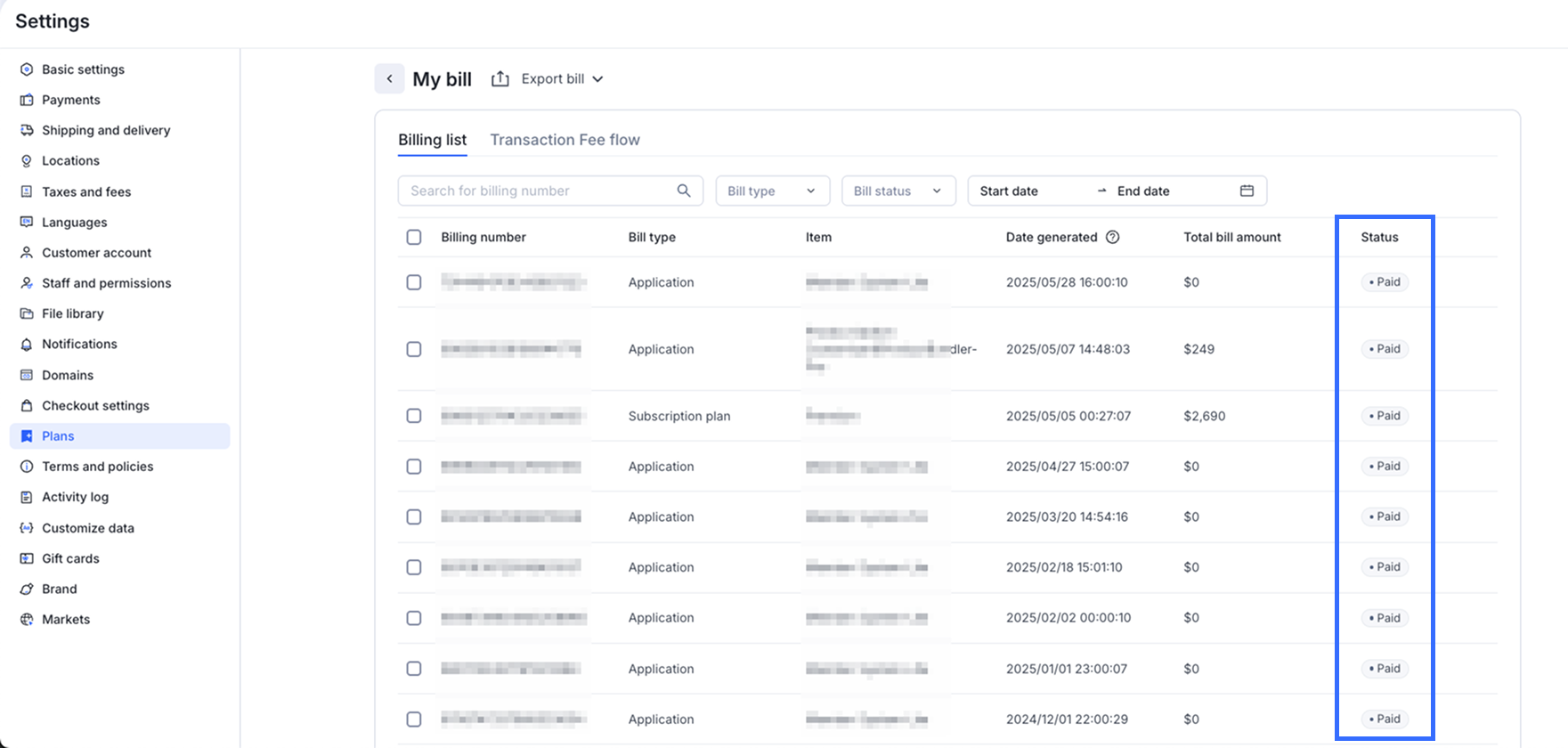The height and width of the screenshot is (748, 1568).
Task: Click the search magnifier icon
Action: tap(684, 191)
